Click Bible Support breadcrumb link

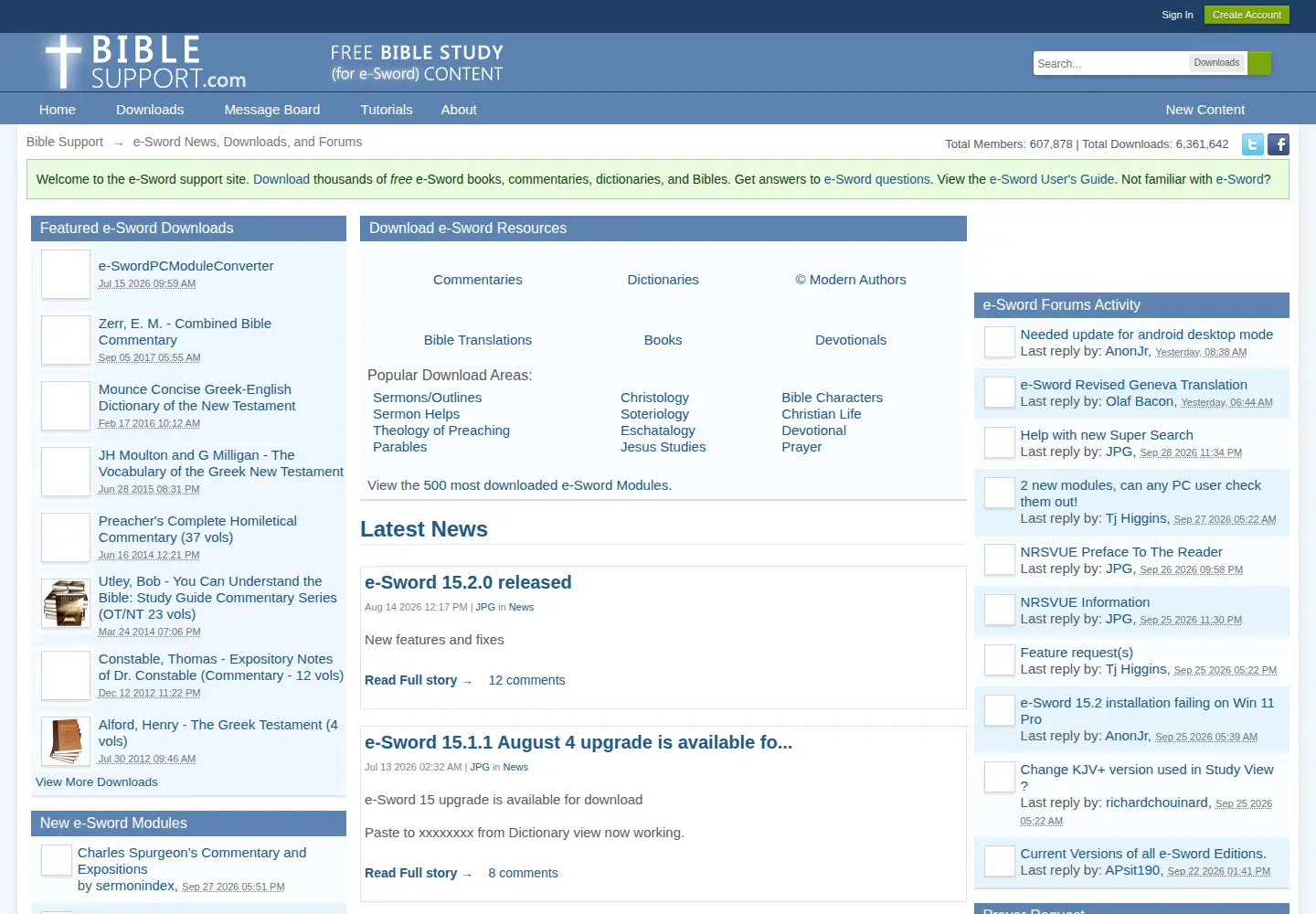tap(65, 142)
